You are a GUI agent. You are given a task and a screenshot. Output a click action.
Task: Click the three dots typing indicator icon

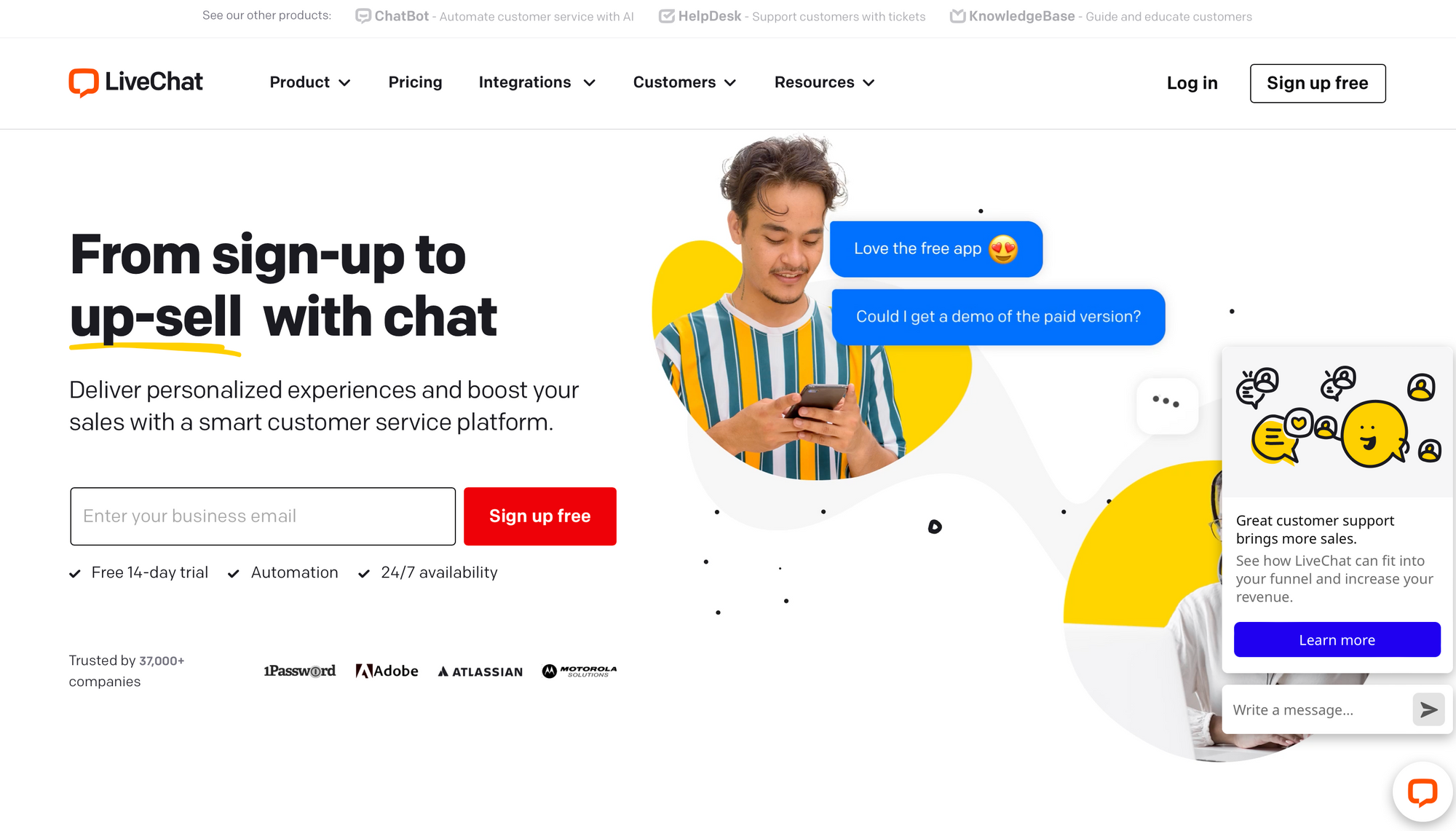coord(1164,403)
